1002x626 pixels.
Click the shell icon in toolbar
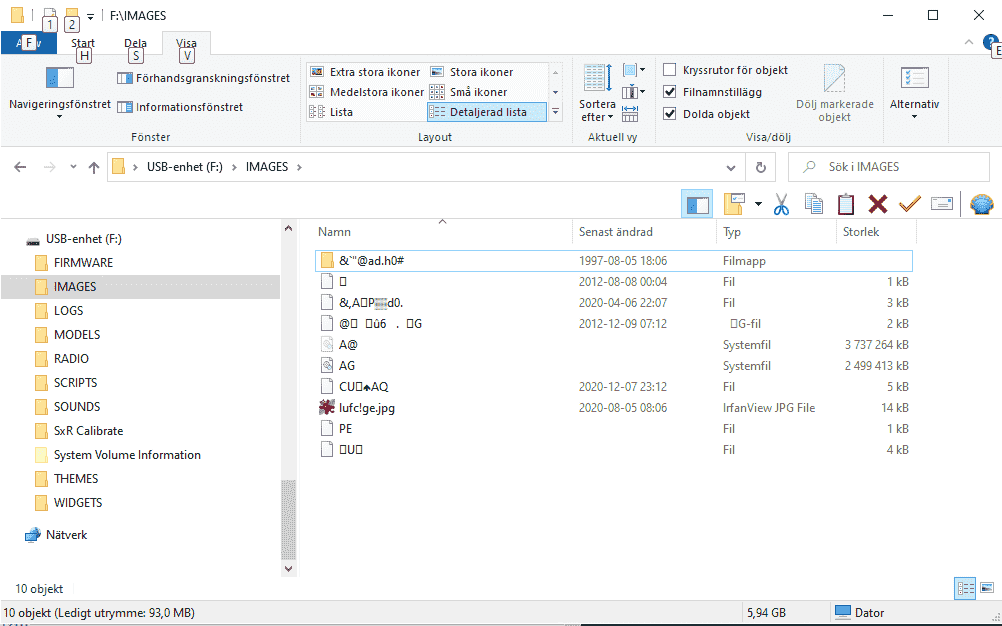click(982, 205)
